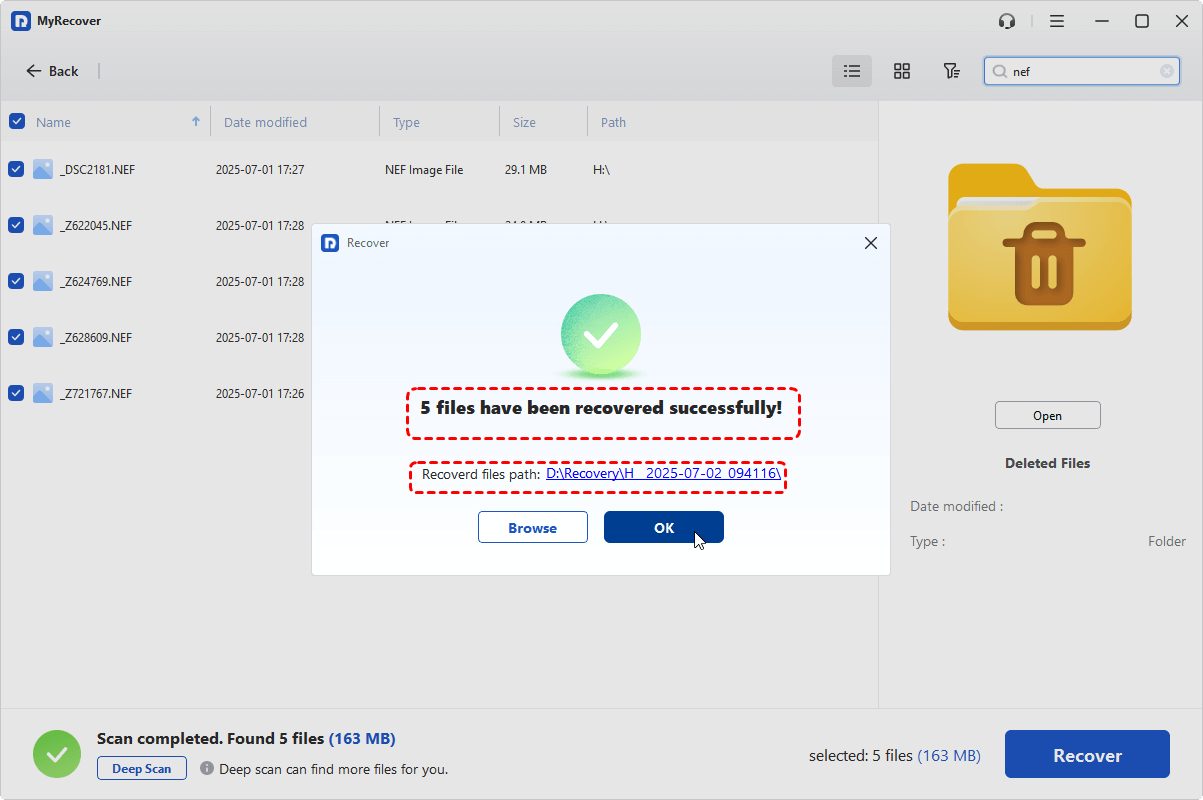Click Open in the preview panel

point(1048,415)
